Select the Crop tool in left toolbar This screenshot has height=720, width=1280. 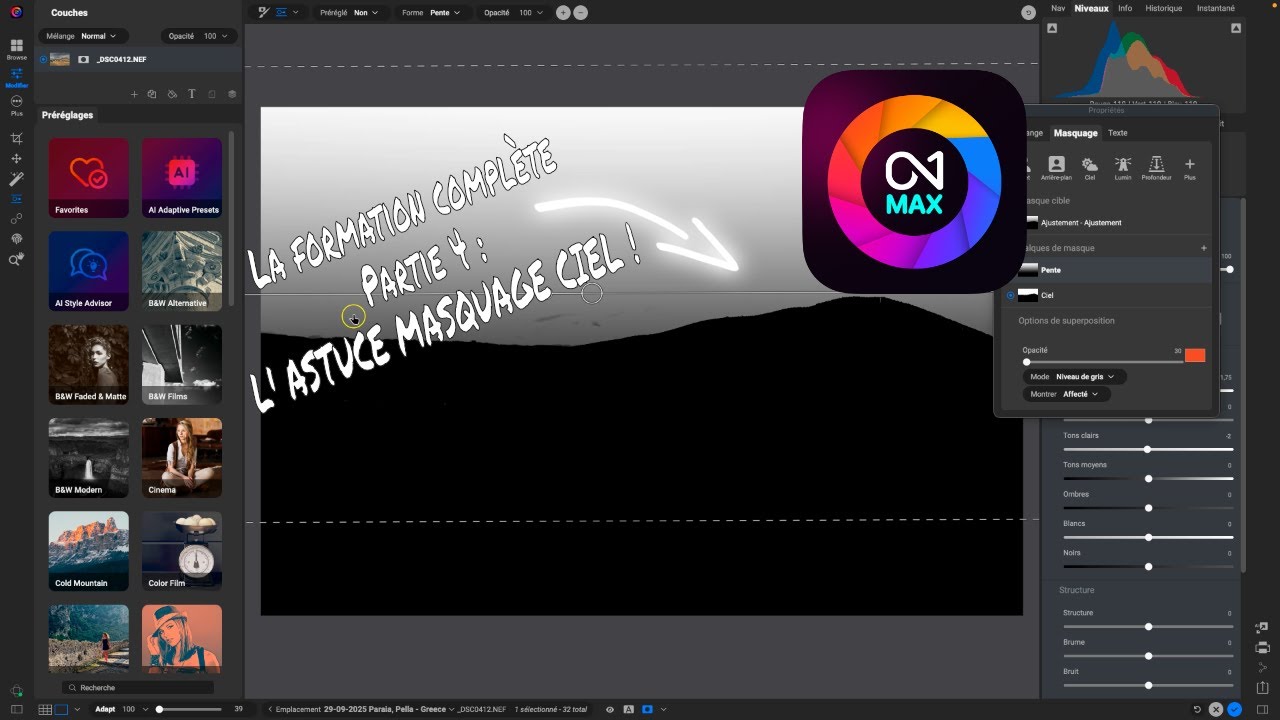(16, 138)
